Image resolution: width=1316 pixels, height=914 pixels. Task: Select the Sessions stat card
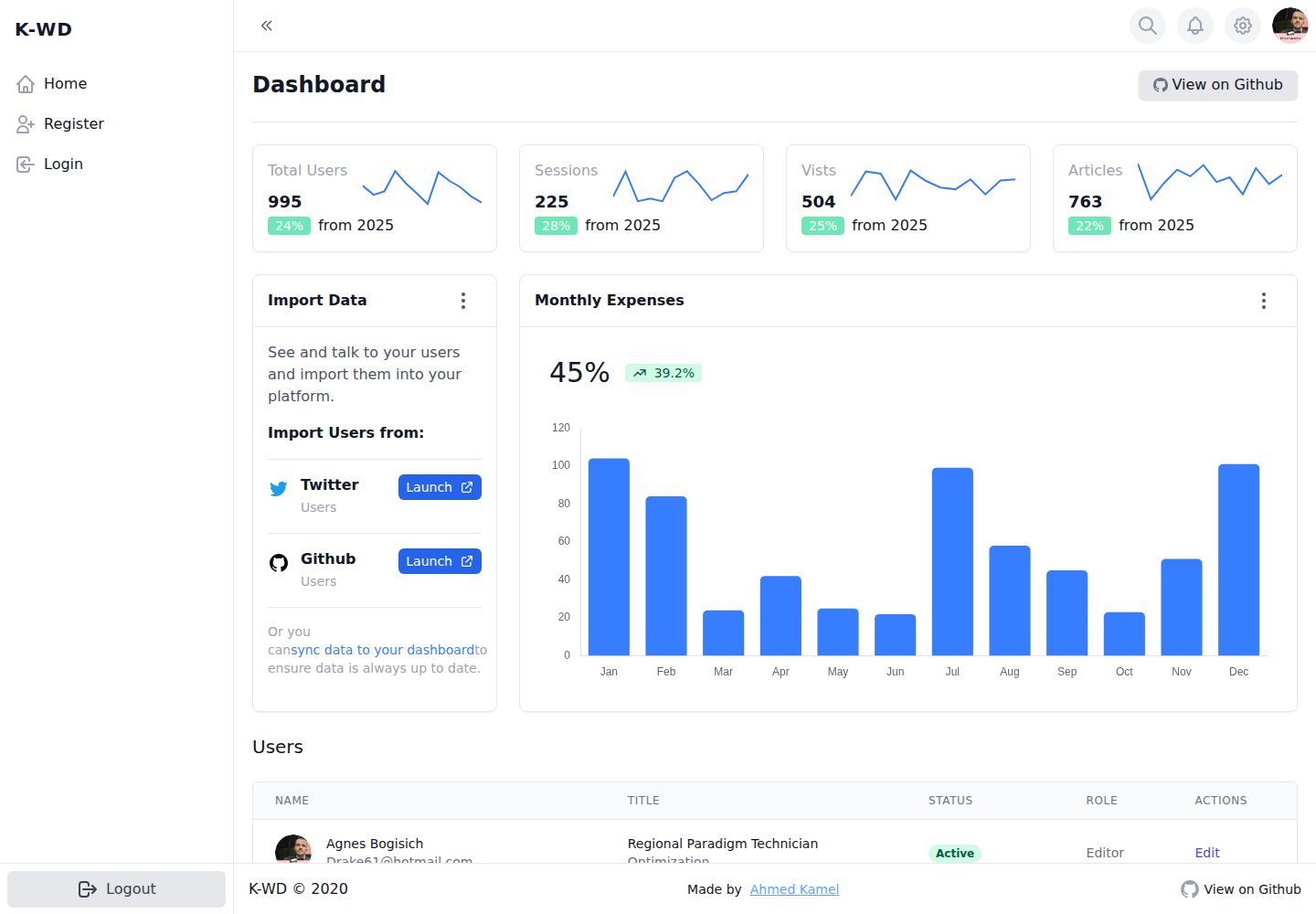(x=642, y=198)
